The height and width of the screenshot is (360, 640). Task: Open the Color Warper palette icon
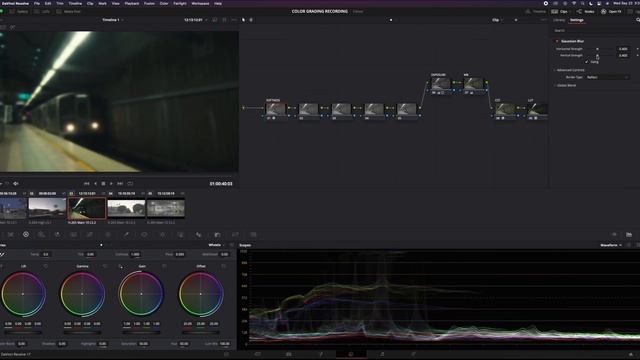(108, 235)
